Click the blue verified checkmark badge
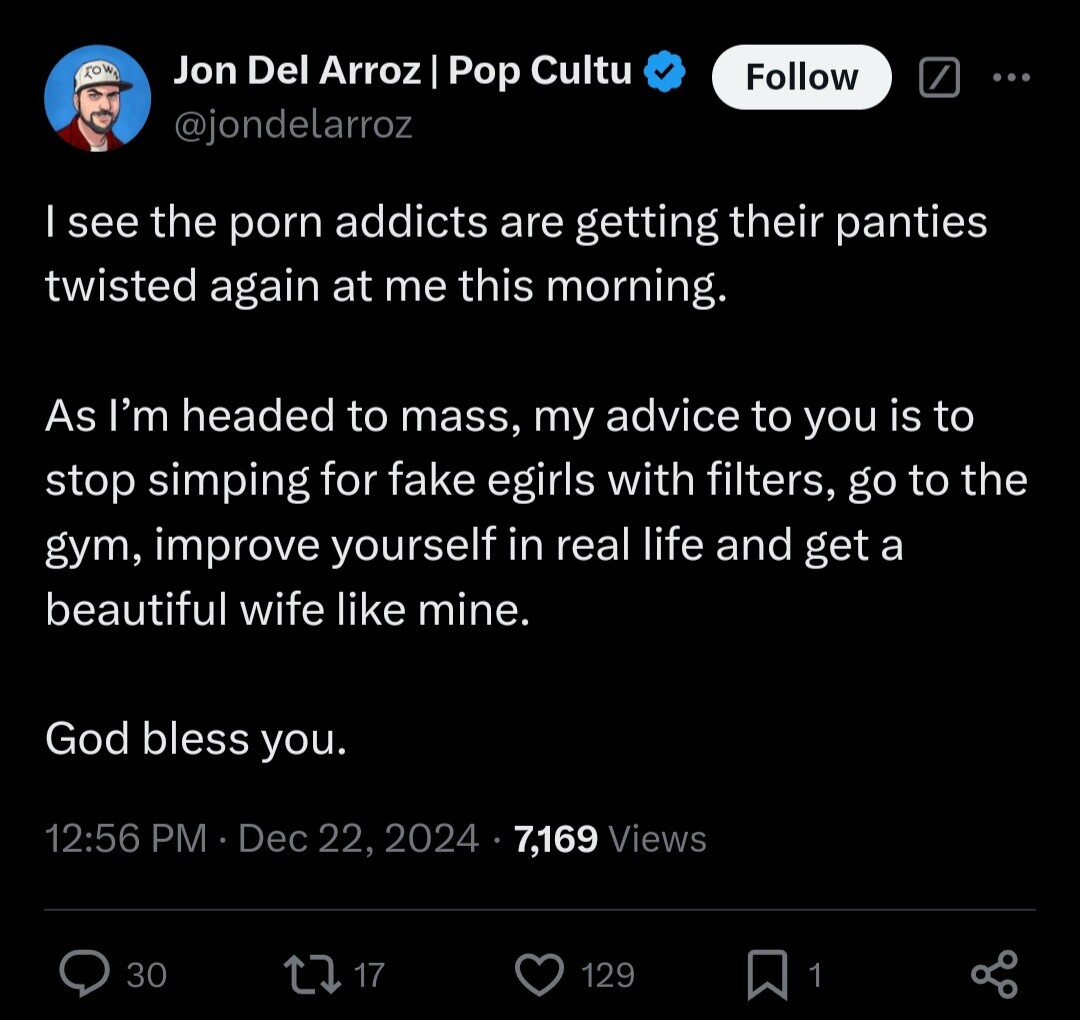Image resolution: width=1080 pixels, height=1020 pixels. 664,71
